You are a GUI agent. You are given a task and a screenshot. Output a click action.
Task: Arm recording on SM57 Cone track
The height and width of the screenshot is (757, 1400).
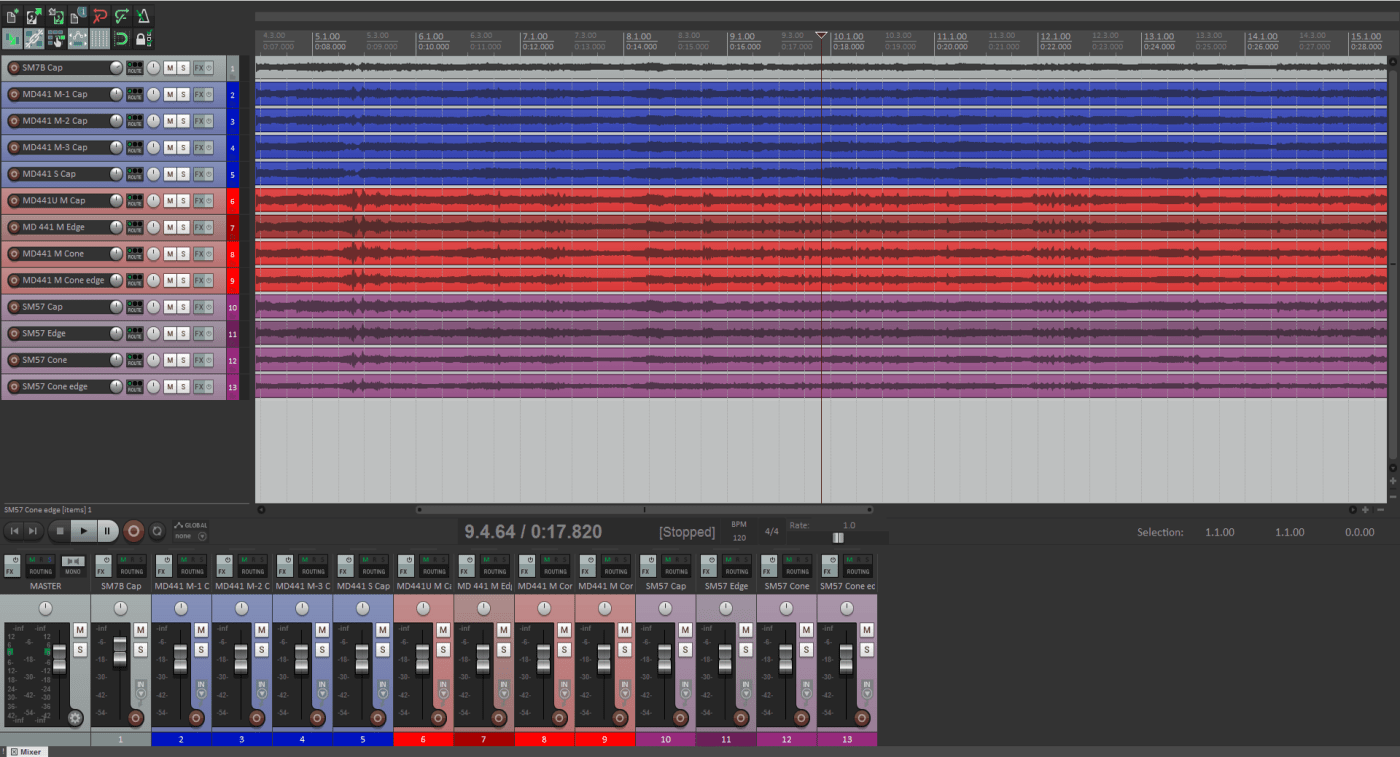click(14, 360)
